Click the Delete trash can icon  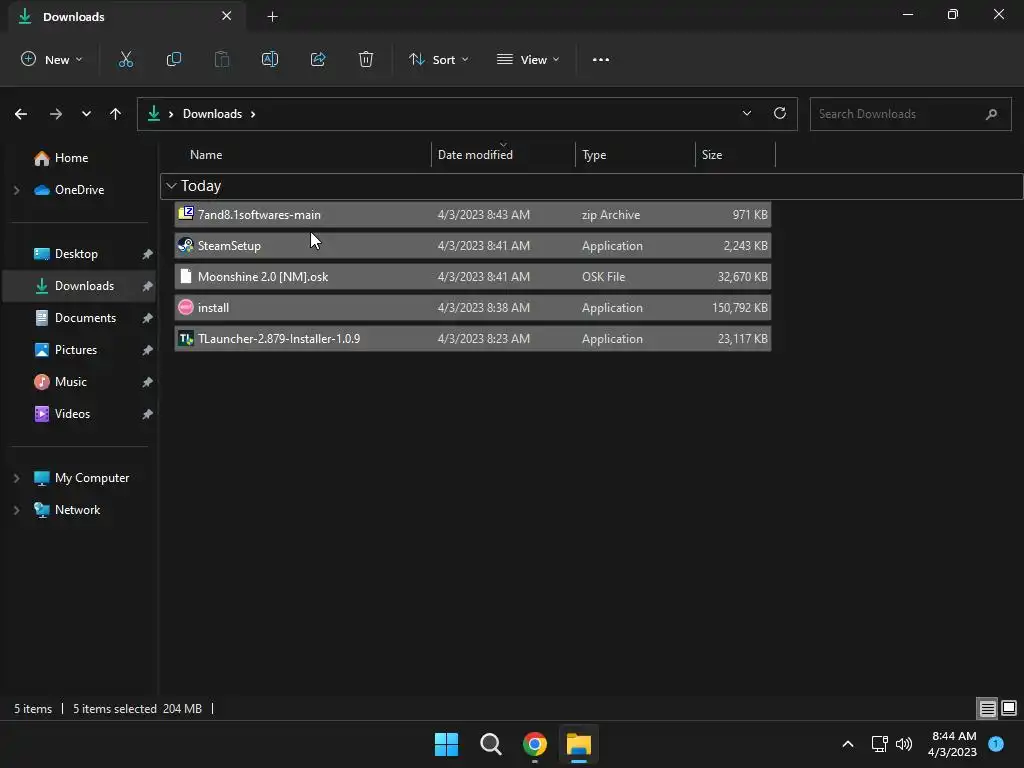(366, 59)
